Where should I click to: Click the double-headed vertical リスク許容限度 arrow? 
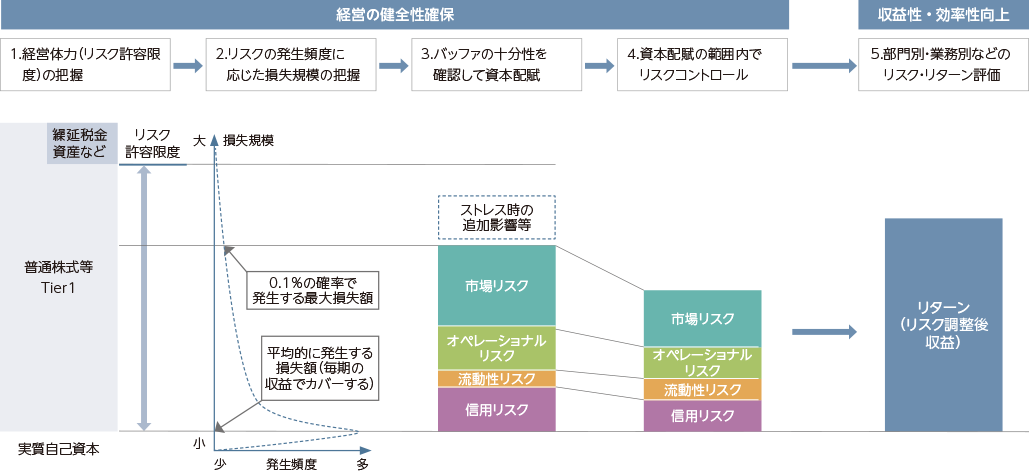tap(146, 298)
